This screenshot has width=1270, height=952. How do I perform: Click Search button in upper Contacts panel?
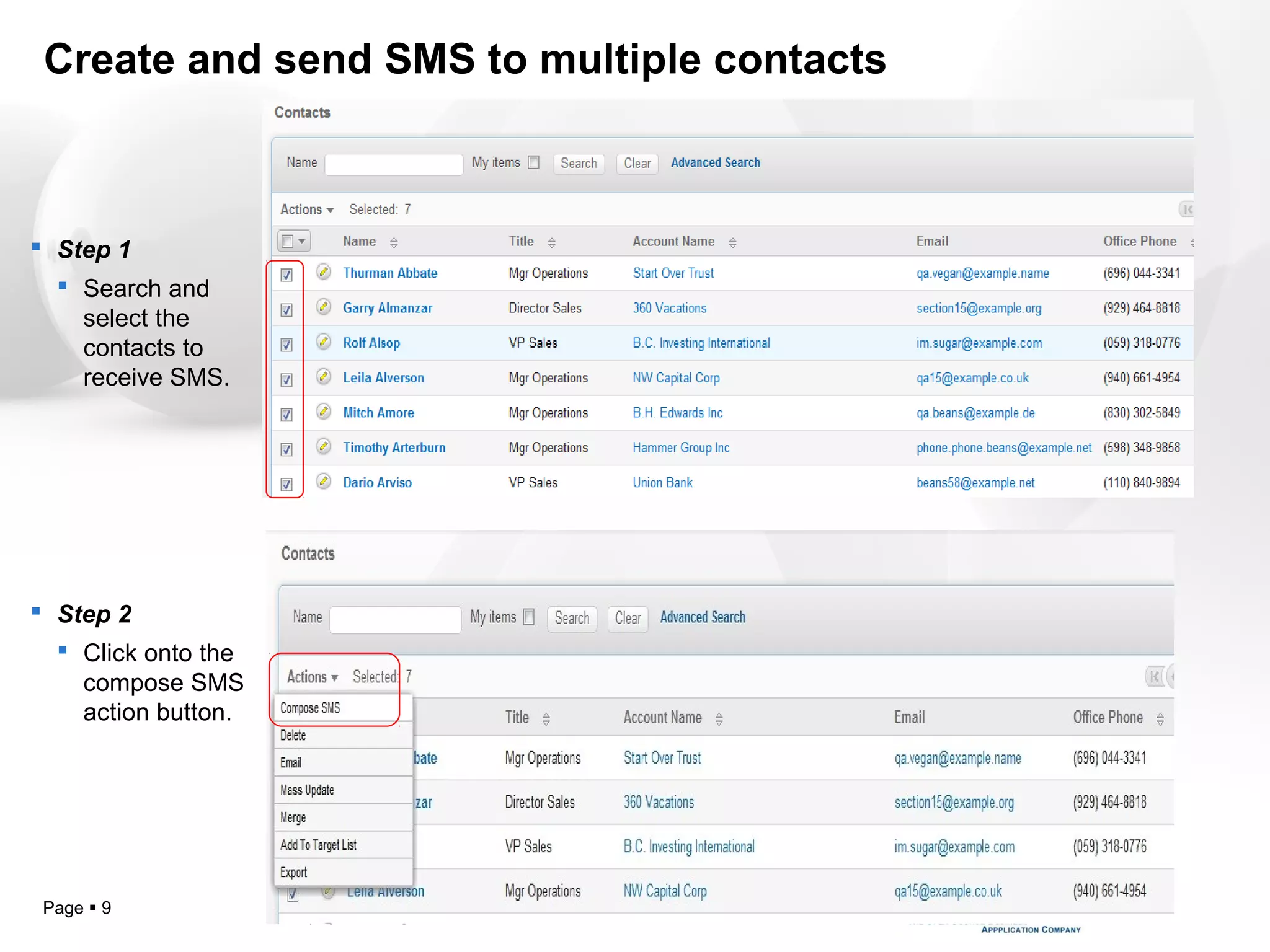pyautogui.click(x=579, y=164)
